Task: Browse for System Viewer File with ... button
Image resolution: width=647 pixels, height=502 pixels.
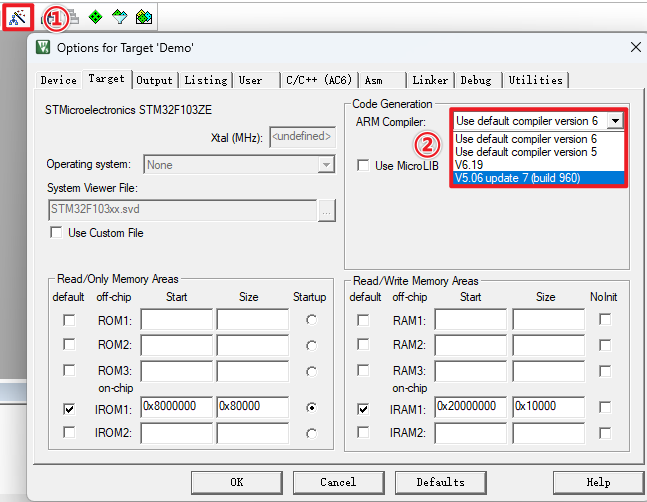Action: (x=325, y=210)
